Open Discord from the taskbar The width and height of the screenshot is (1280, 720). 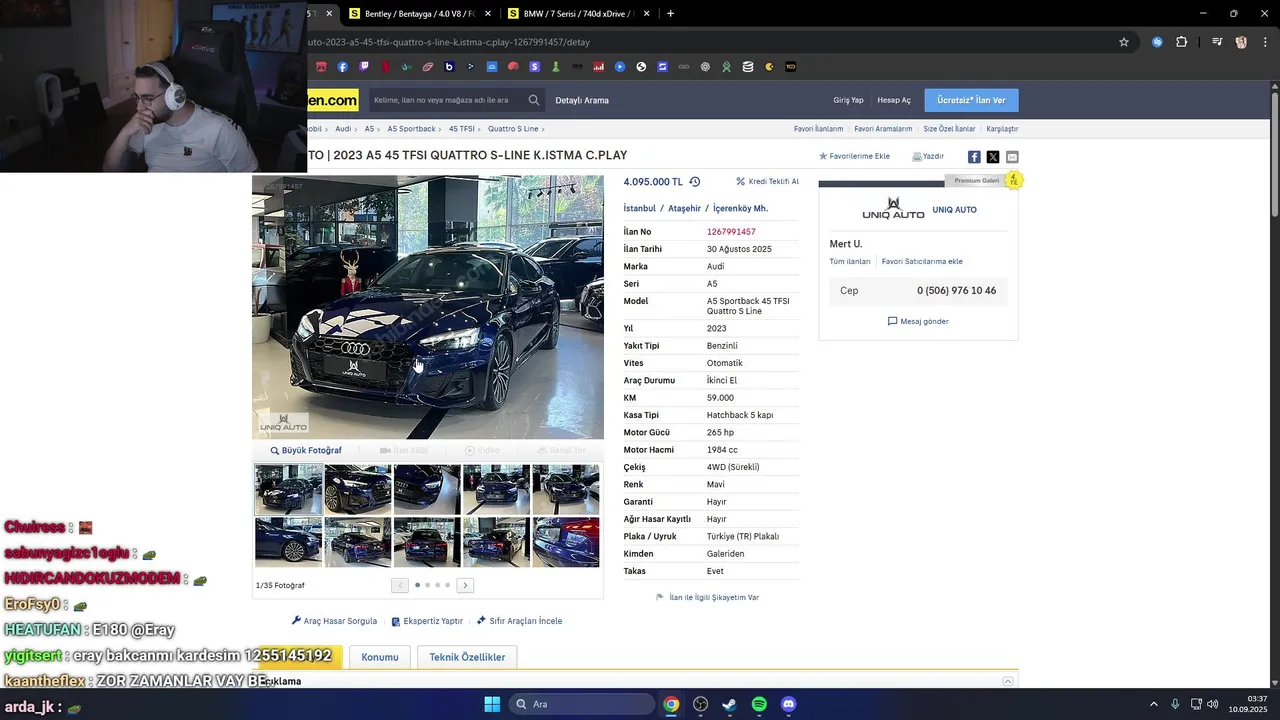pos(788,704)
